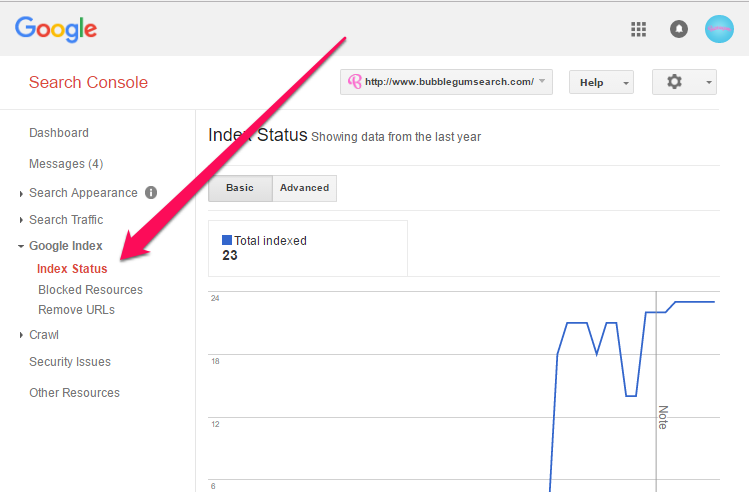Click the 'Showing data from the last year' text
This screenshot has width=749, height=492.
pos(396,137)
